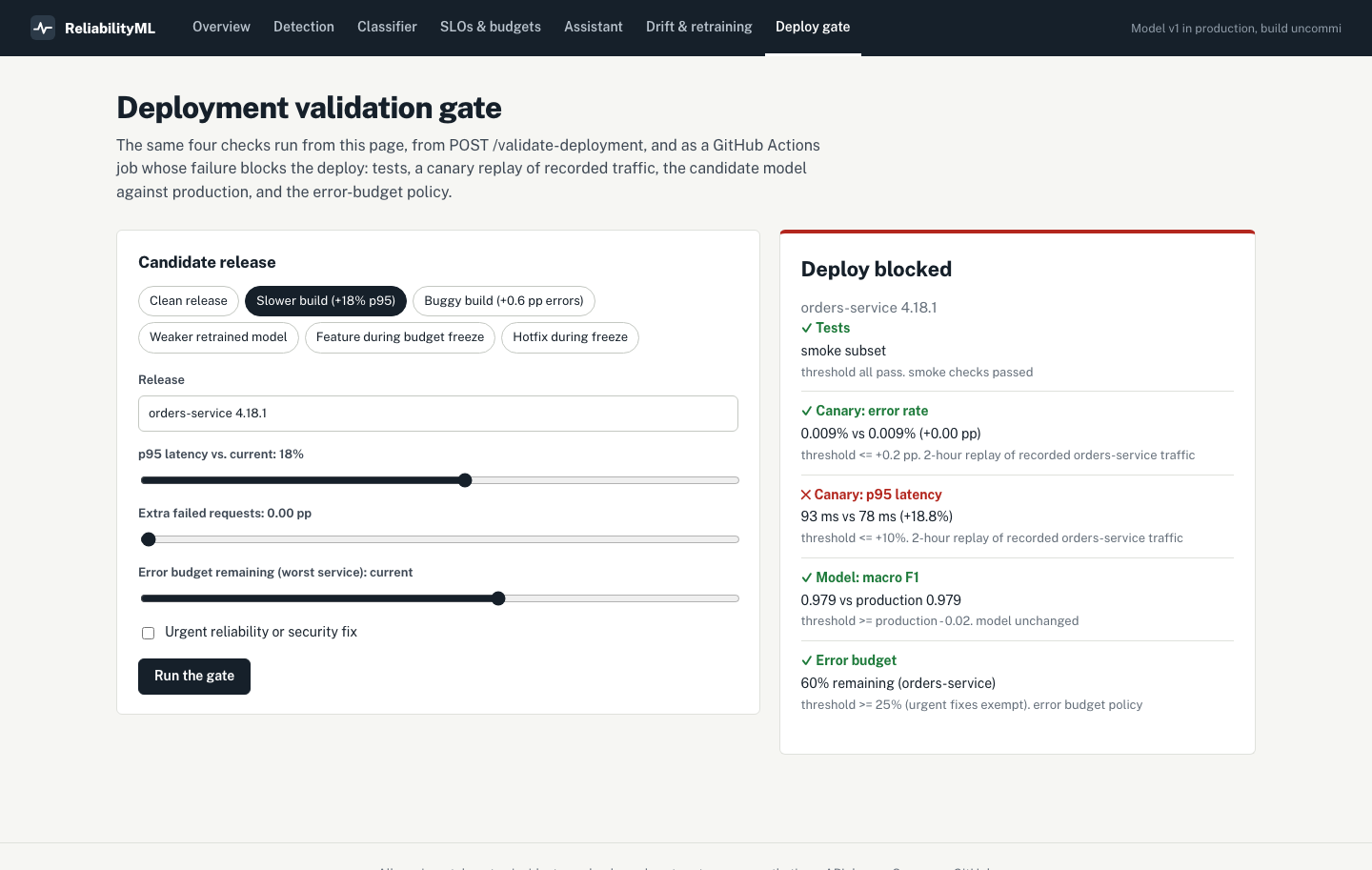Enable the Urgent reliability or security fix checkbox
The height and width of the screenshot is (870, 1372).
[x=148, y=633]
